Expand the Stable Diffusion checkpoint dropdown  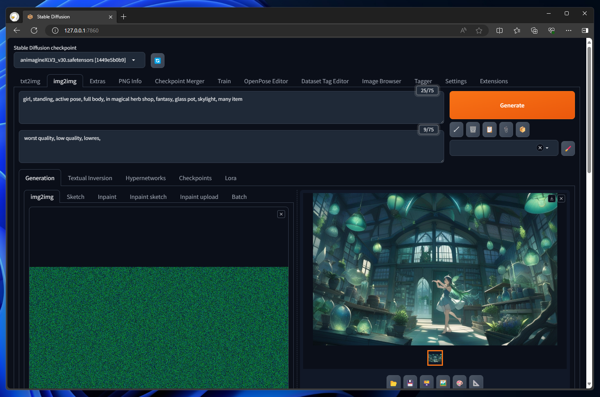79,60
